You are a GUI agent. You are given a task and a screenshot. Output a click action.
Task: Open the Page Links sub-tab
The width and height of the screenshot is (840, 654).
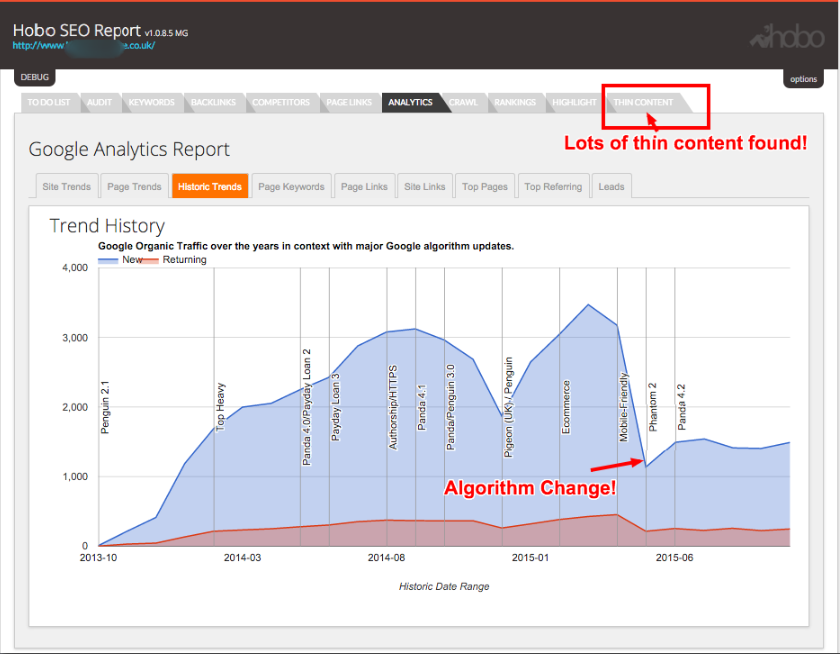coord(364,186)
